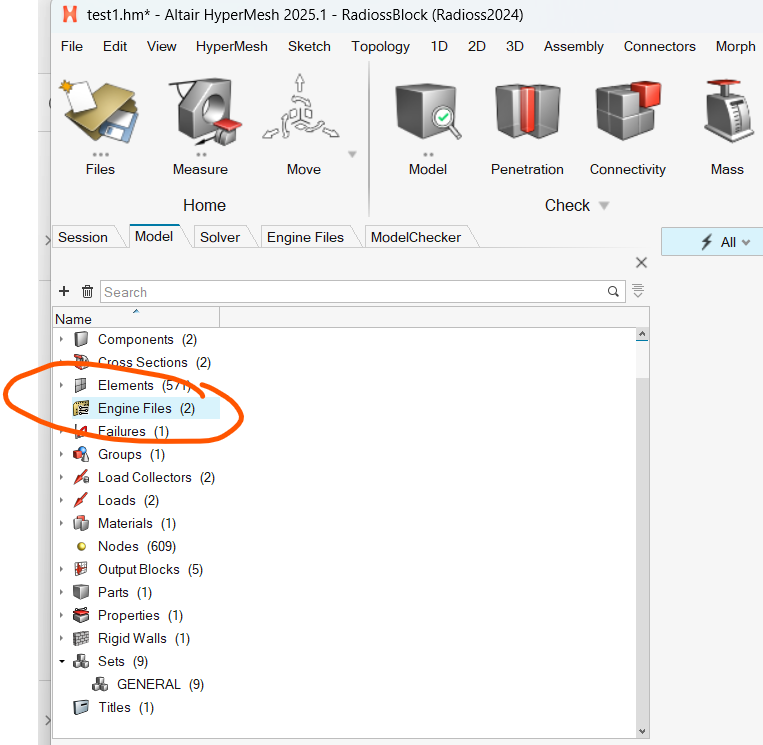Expand the Components tree node
The height and width of the screenshot is (745, 763).
tap(61, 339)
